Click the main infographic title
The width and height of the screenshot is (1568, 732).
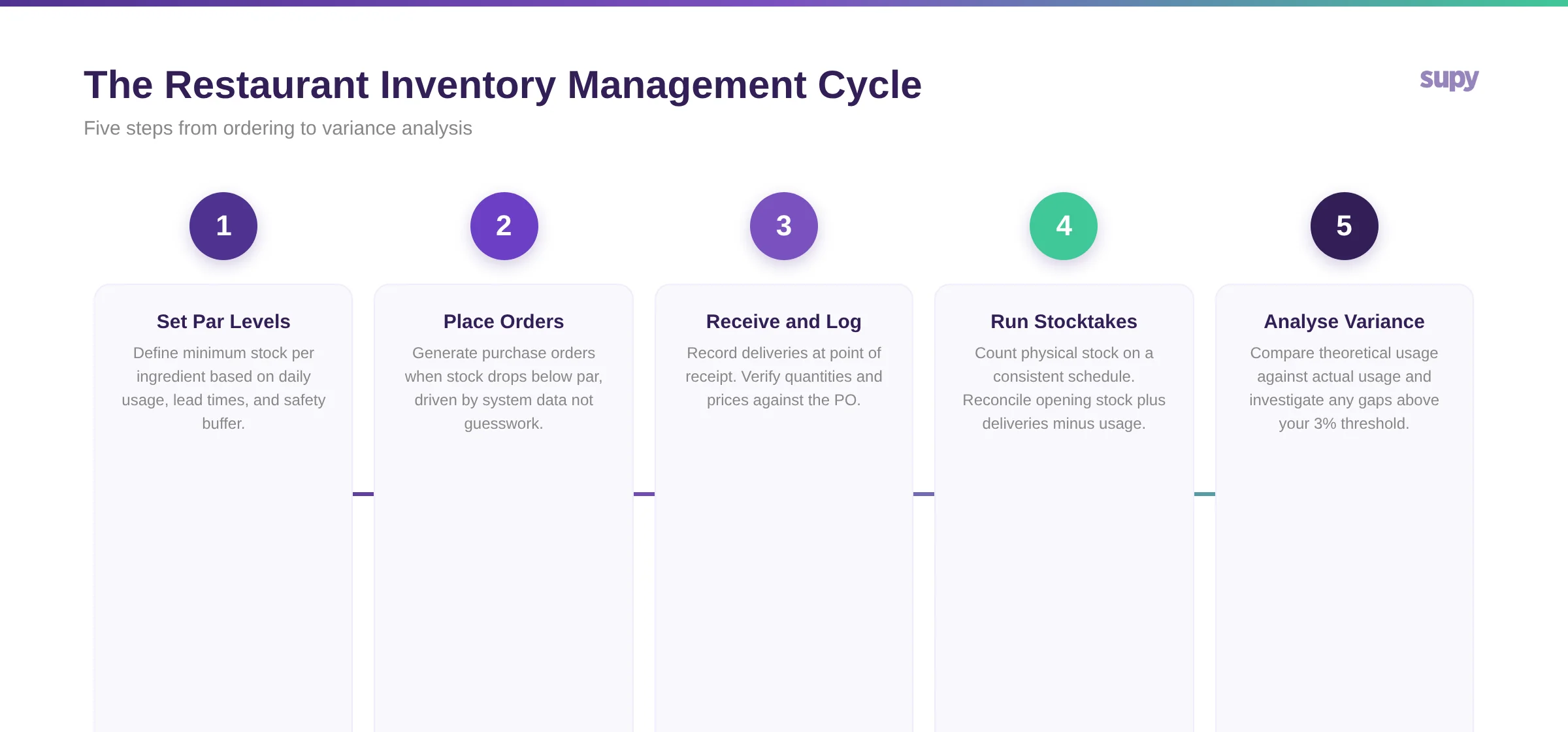(x=503, y=84)
